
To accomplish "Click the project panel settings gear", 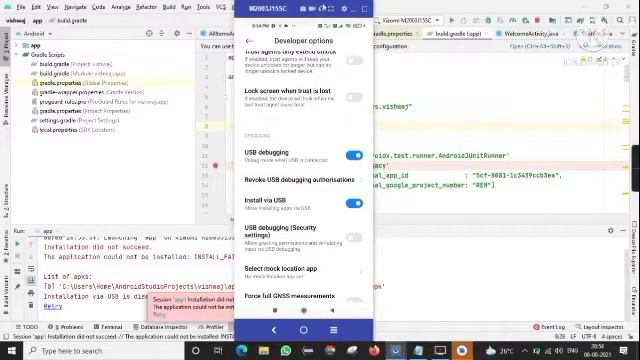I will (x=177, y=33).
